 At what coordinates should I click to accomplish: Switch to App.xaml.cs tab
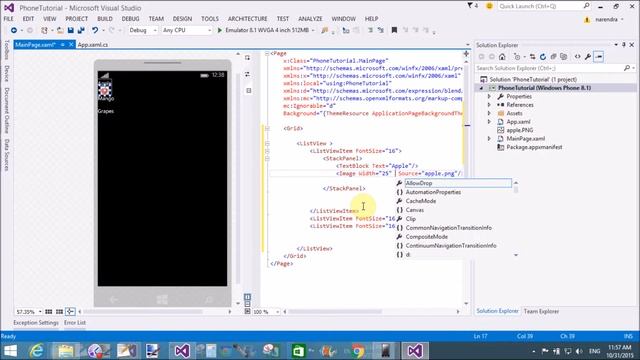[93, 45]
